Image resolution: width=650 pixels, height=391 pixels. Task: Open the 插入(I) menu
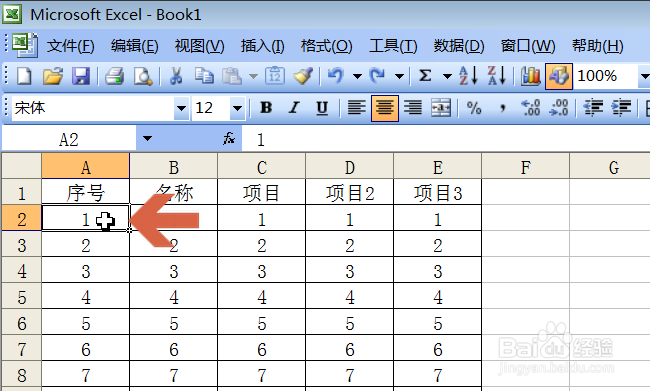pos(262,46)
